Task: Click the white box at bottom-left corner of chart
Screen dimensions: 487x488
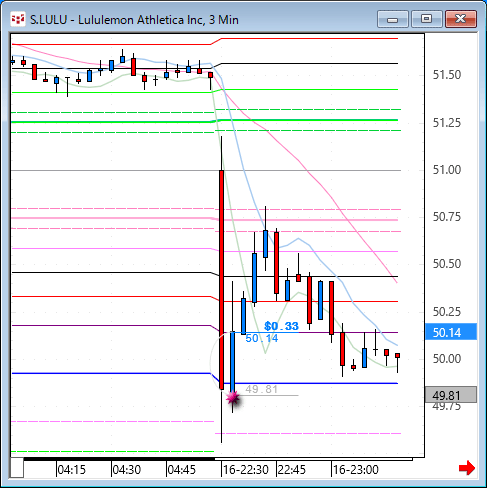Action: 17,468
